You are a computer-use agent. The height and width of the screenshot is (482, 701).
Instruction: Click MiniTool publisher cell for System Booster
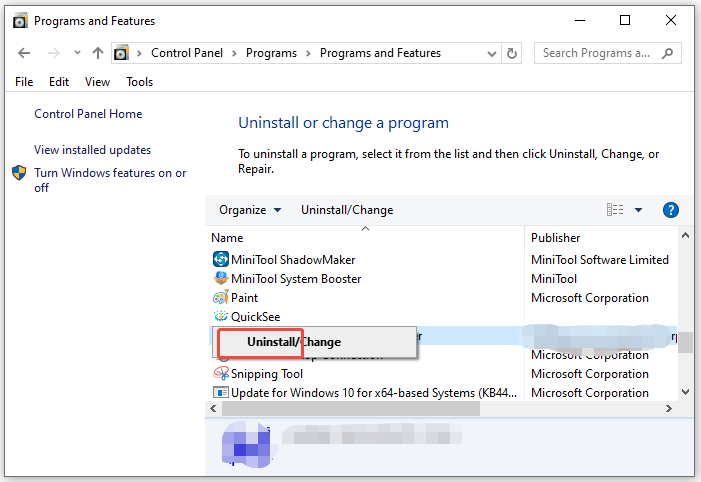[553, 279]
